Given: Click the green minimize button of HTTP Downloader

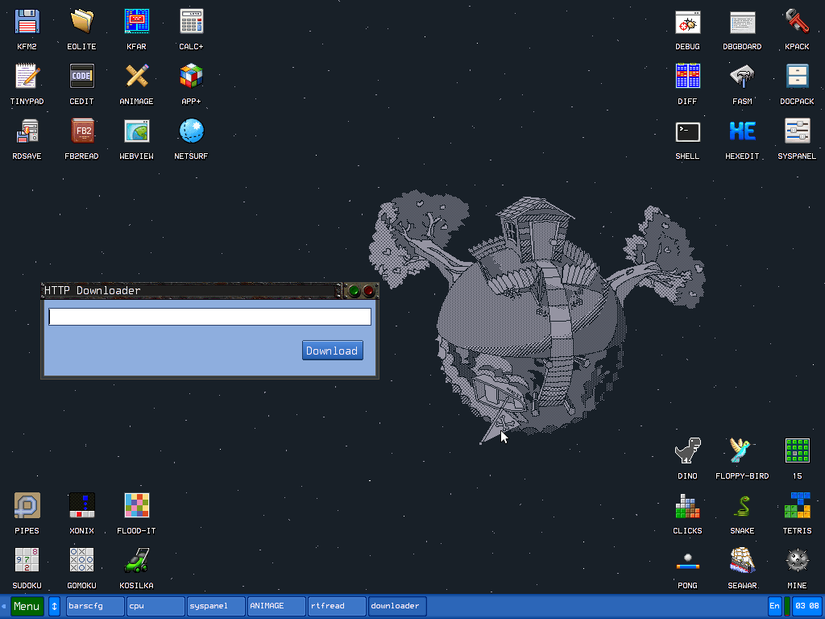Looking at the screenshot, I should (x=354, y=292).
